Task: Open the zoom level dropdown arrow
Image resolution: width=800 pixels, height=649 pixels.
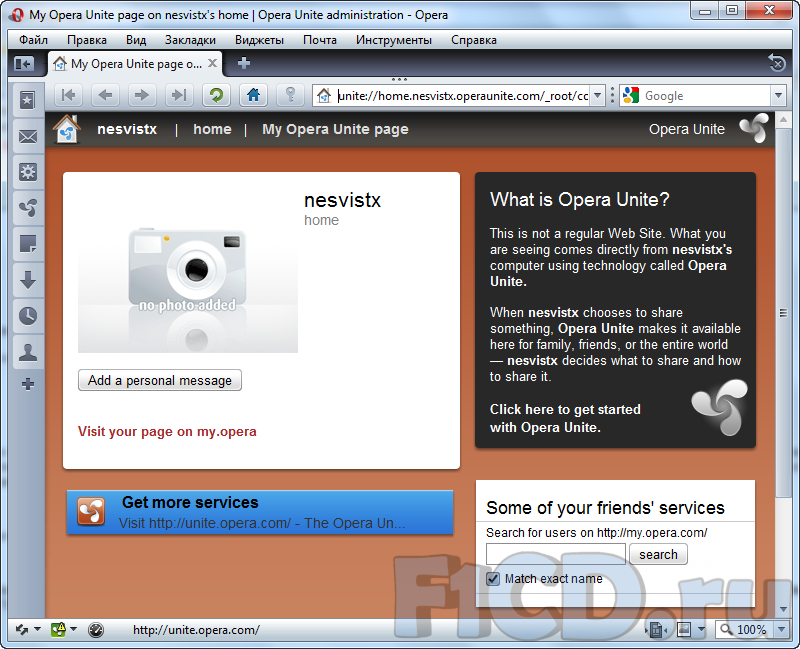Action: pyautogui.click(x=781, y=630)
